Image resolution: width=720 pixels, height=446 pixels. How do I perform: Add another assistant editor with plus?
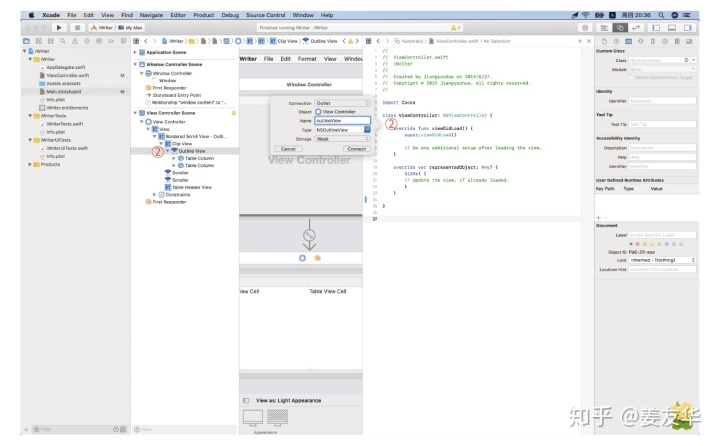point(579,41)
